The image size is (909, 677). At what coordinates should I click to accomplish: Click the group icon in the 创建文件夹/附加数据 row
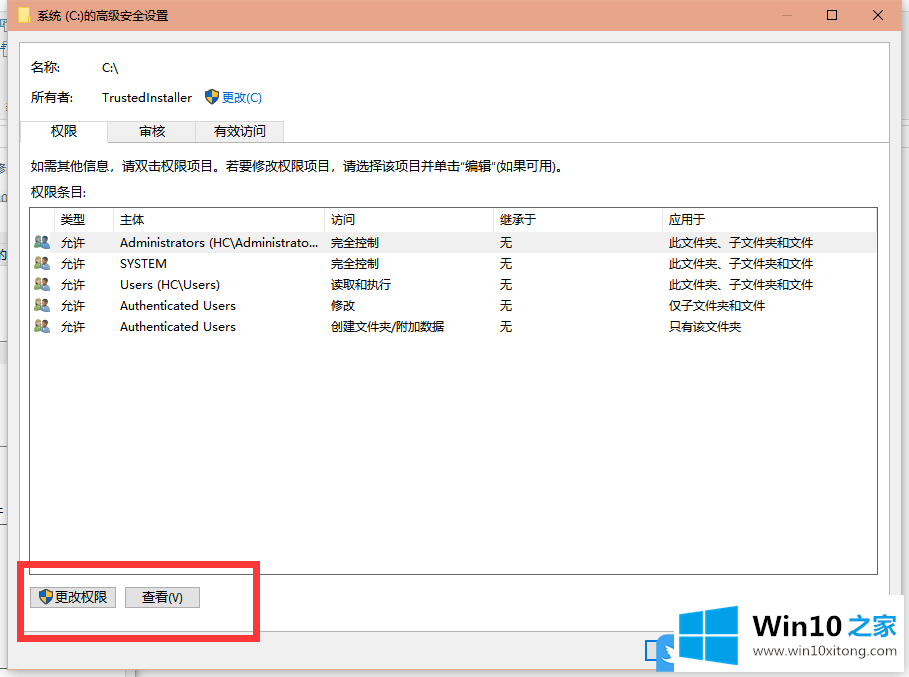point(42,326)
